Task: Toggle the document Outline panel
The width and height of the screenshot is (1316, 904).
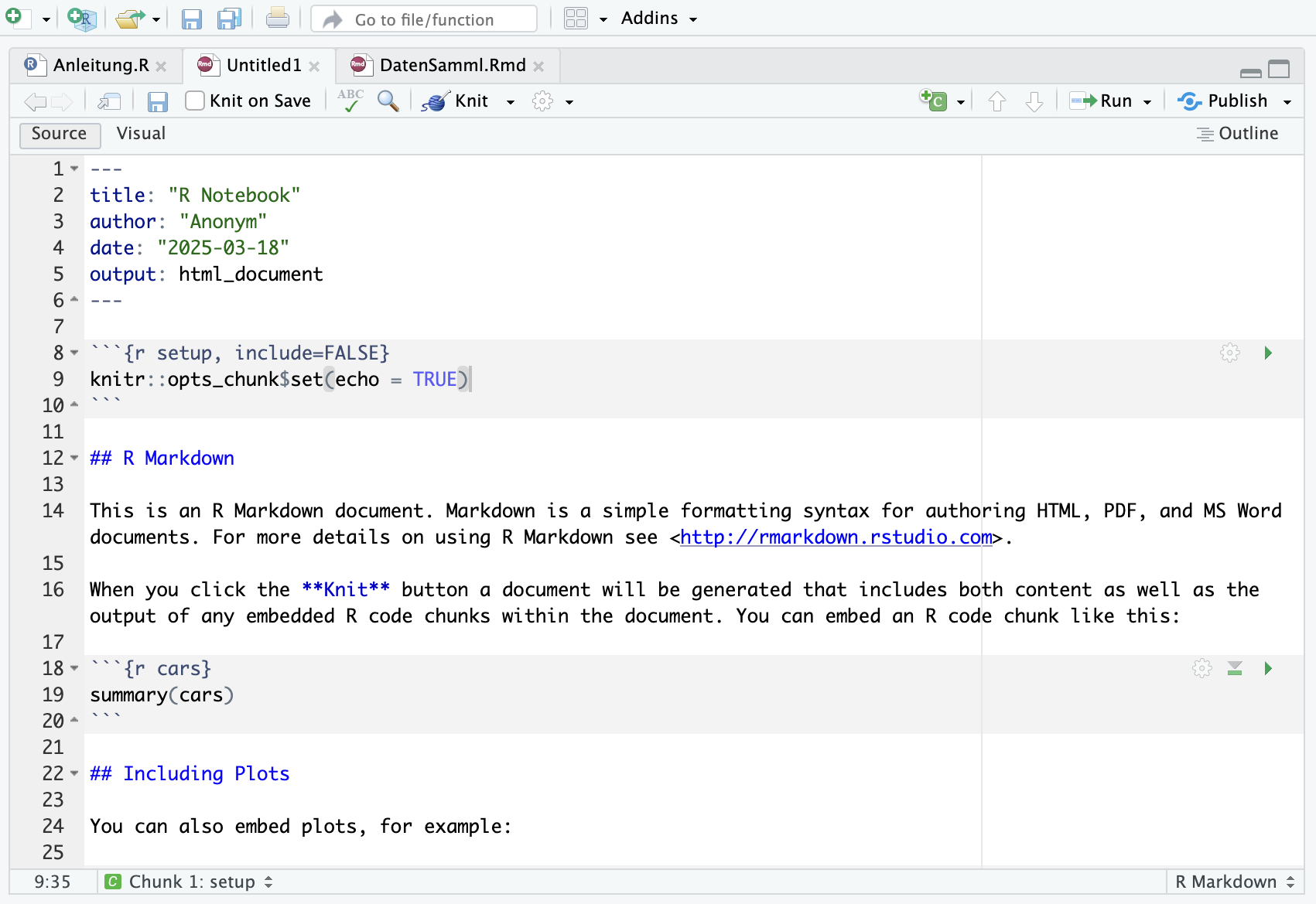Action: click(1237, 134)
